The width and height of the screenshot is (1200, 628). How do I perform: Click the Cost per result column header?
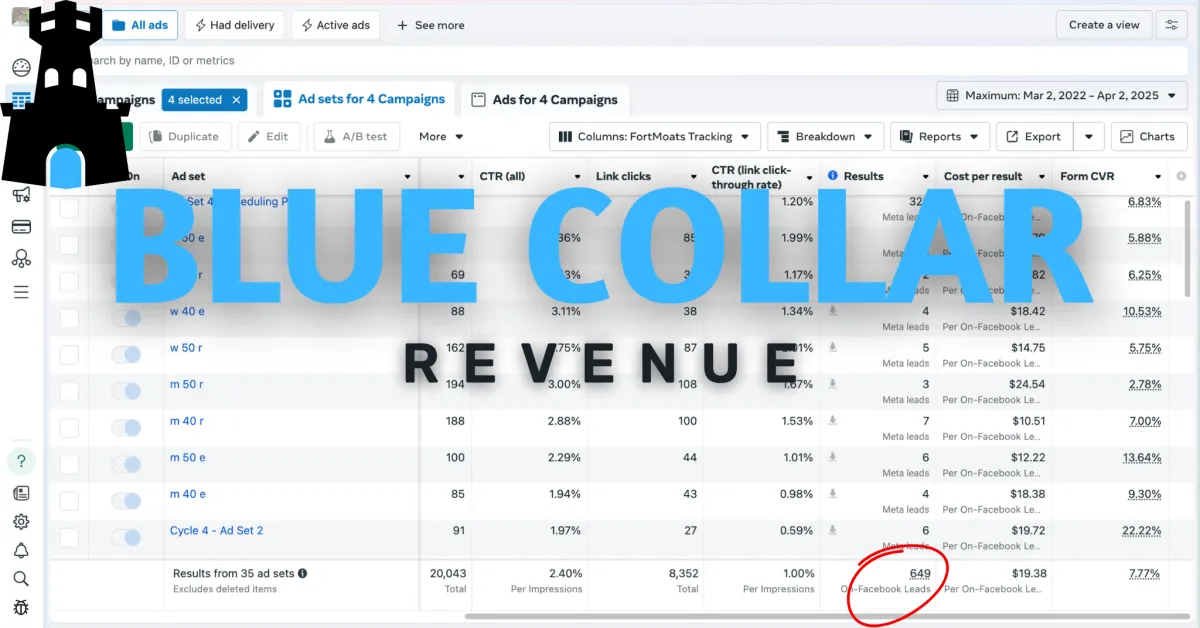coord(983,176)
